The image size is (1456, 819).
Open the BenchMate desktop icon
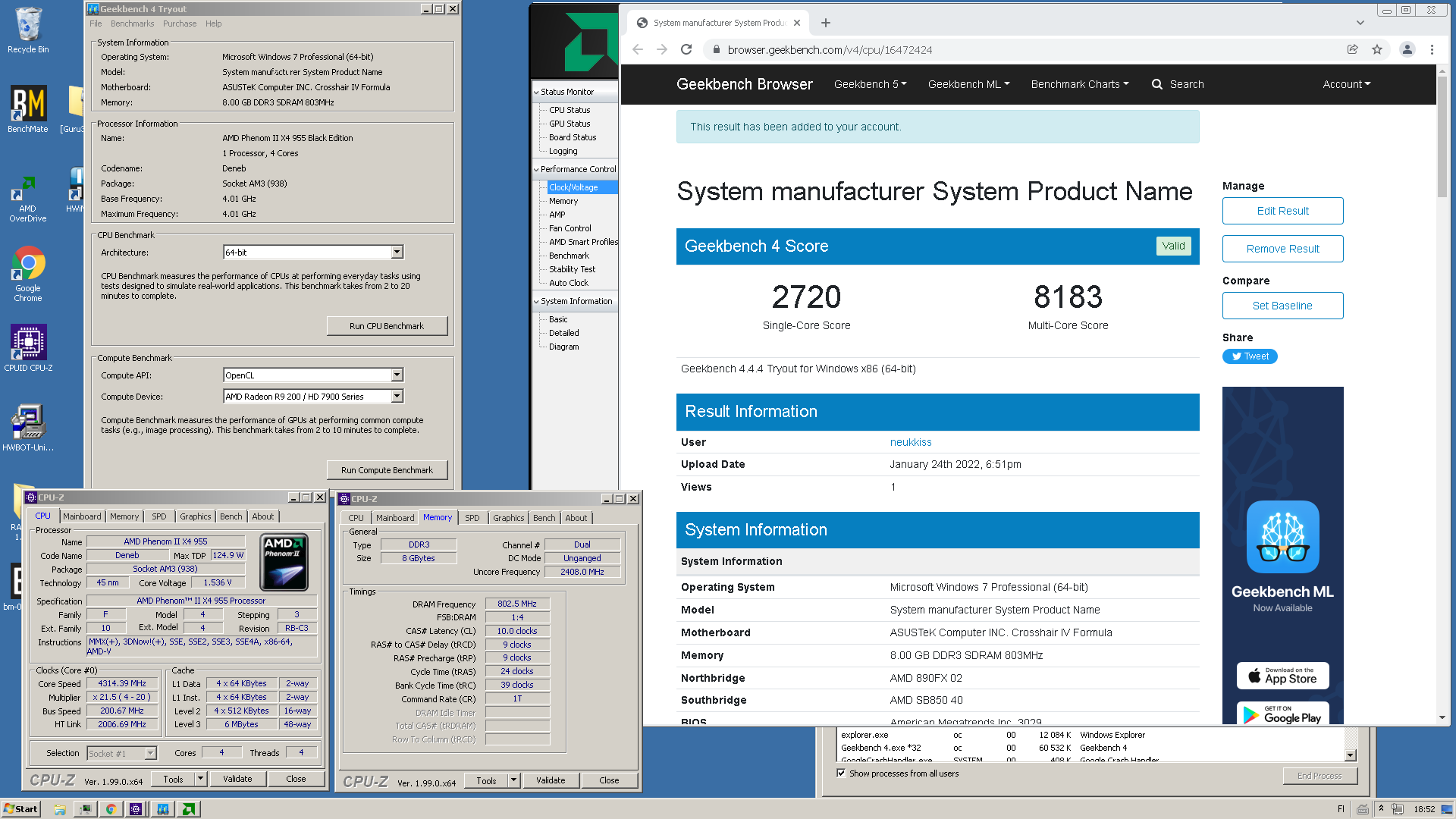[28, 108]
